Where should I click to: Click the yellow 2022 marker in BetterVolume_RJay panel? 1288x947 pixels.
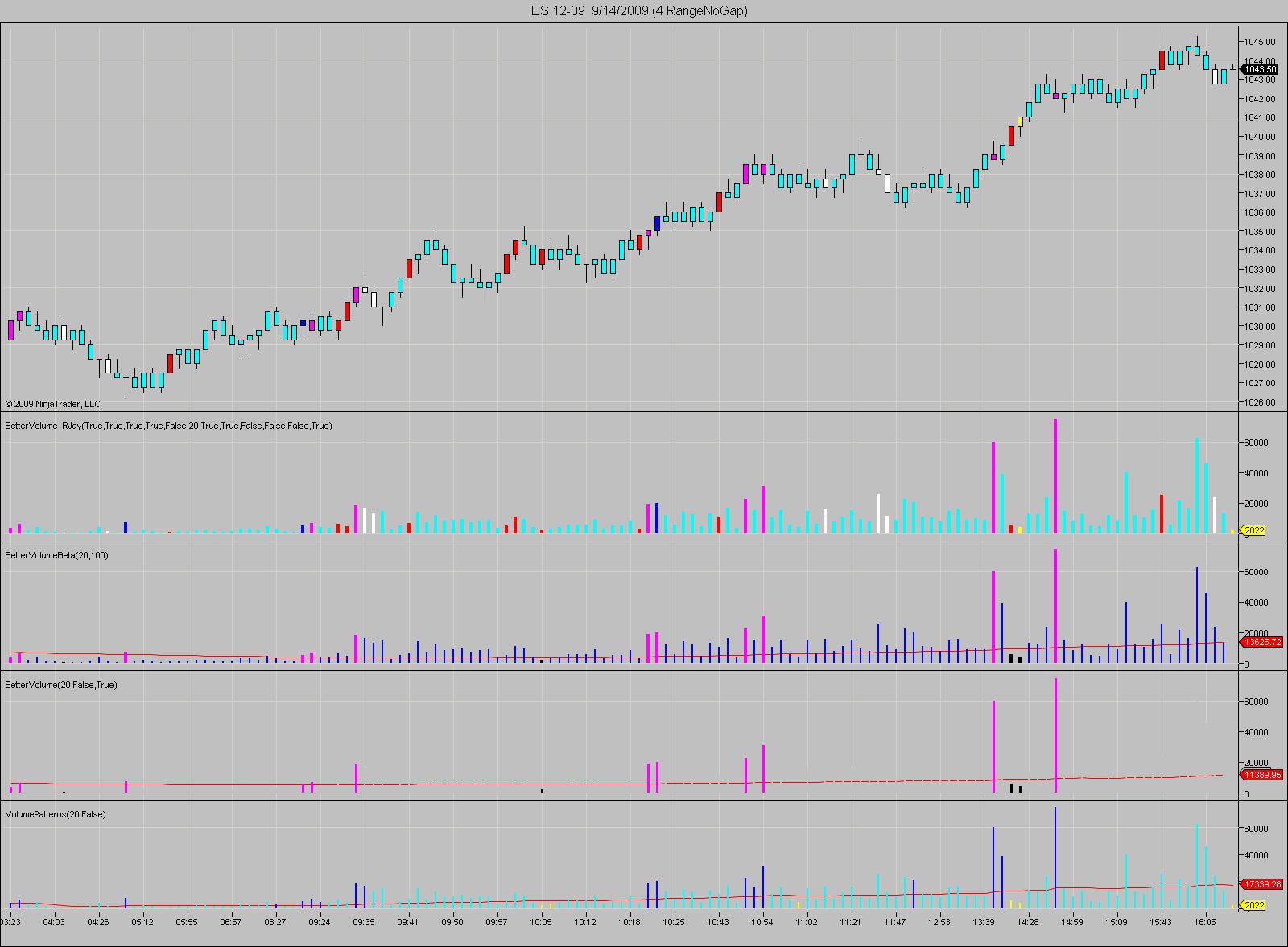click(1254, 530)
